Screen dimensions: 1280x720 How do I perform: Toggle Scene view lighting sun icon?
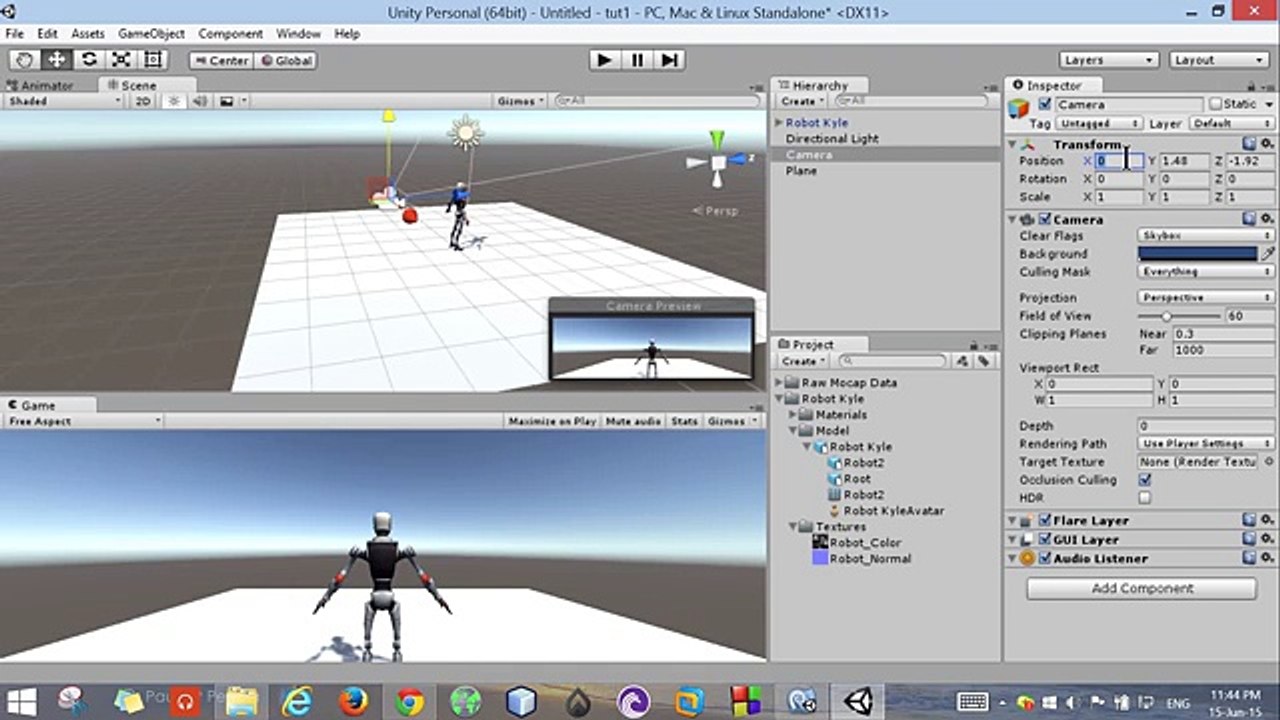(x=173, y=101)
